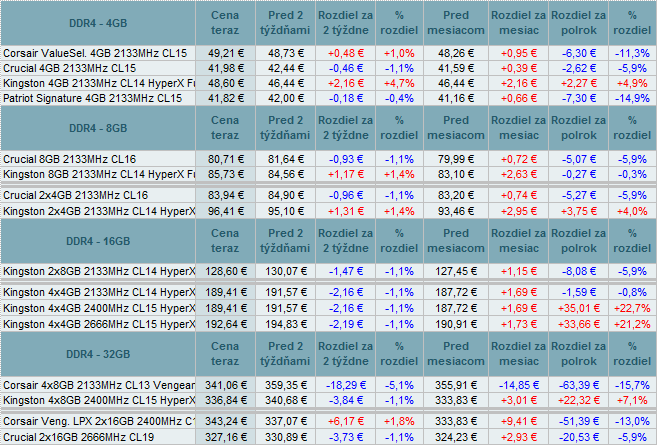The height and width of the screenshot is (445, 657).
Task: Click the Kingston 4x4GB 2666MHz CL15 HyperX name
Action: [x=99, y=324]
